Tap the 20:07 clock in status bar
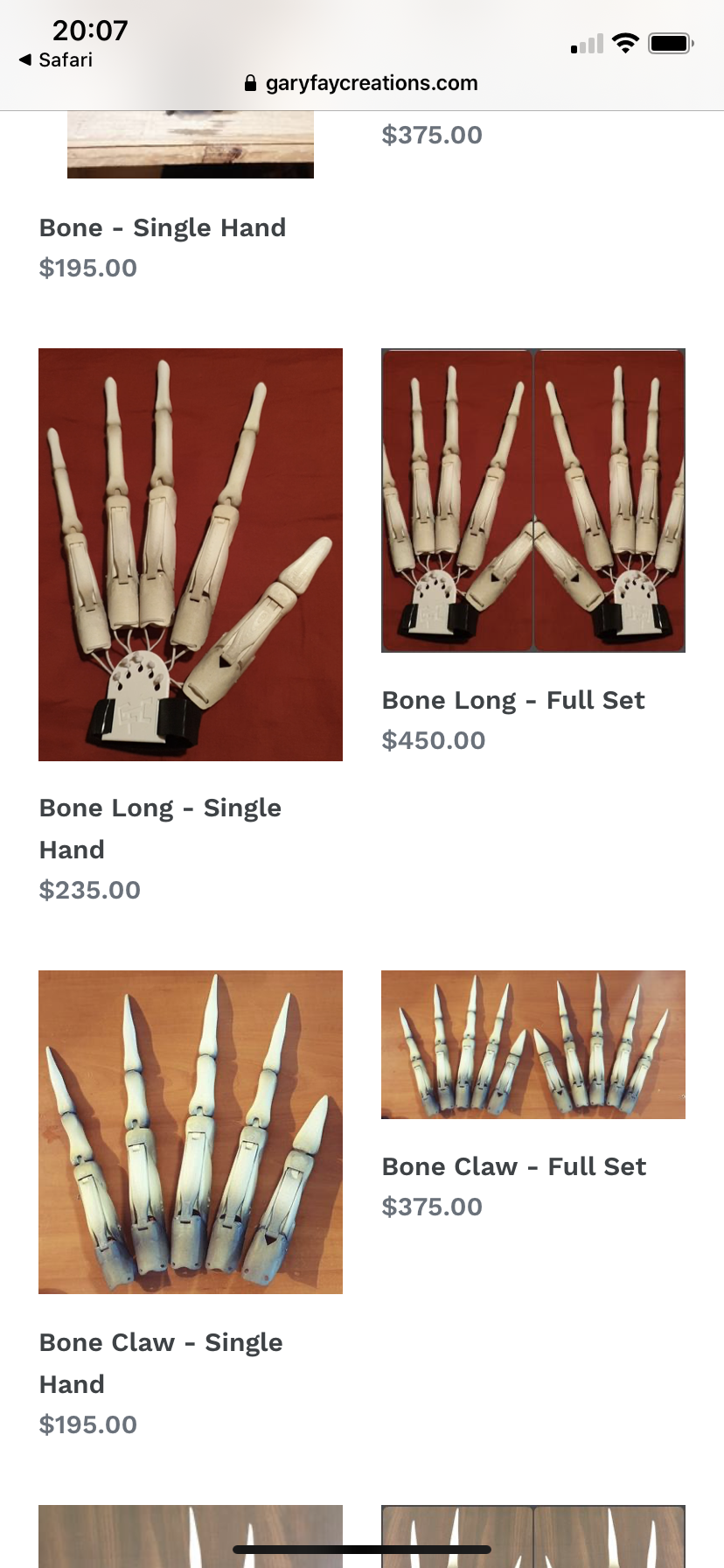 click(x=90, y=31)
